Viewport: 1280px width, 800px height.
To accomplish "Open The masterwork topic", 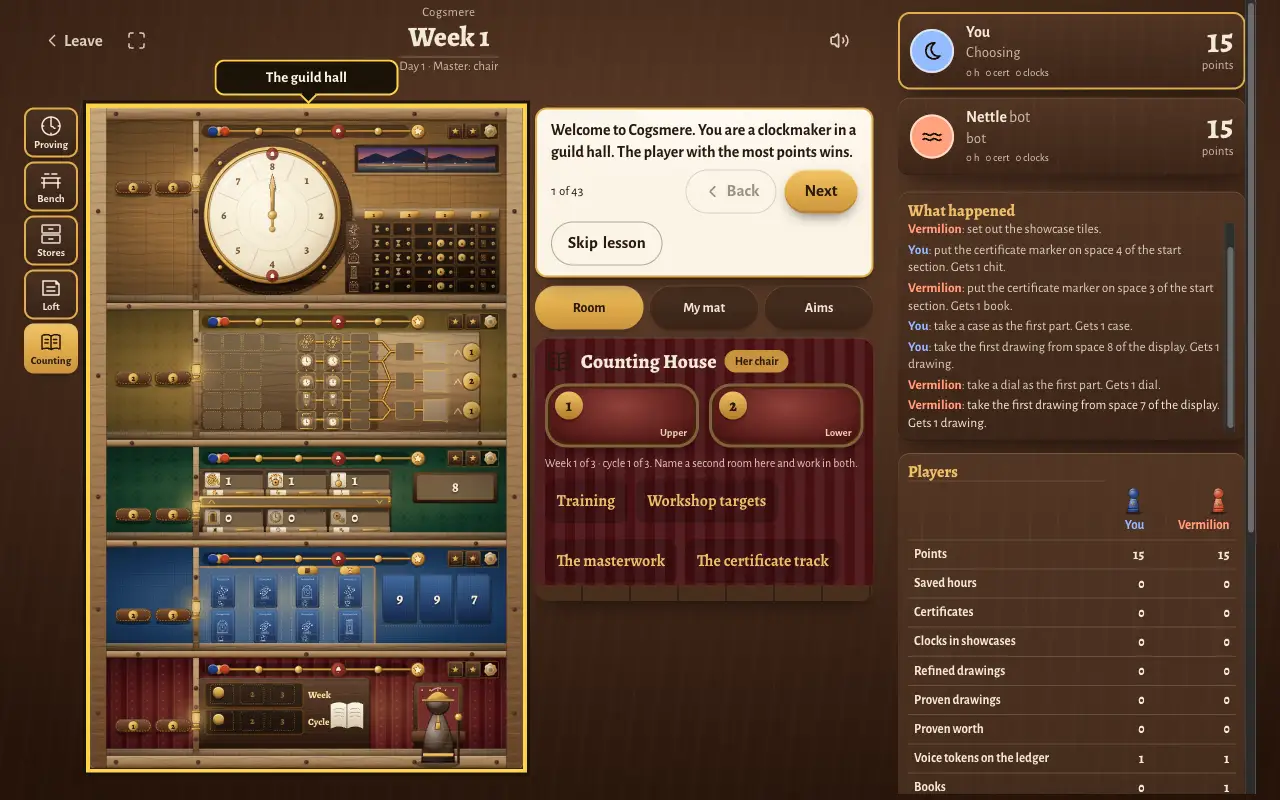I will [610, 561].
